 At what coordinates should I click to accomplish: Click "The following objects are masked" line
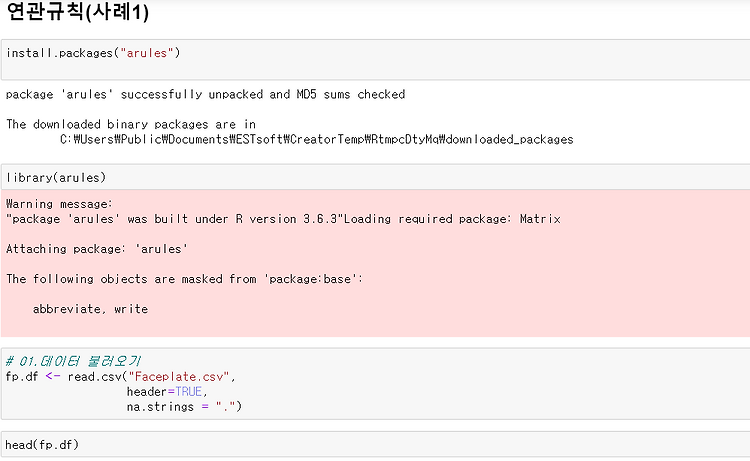tap(185, 279)
